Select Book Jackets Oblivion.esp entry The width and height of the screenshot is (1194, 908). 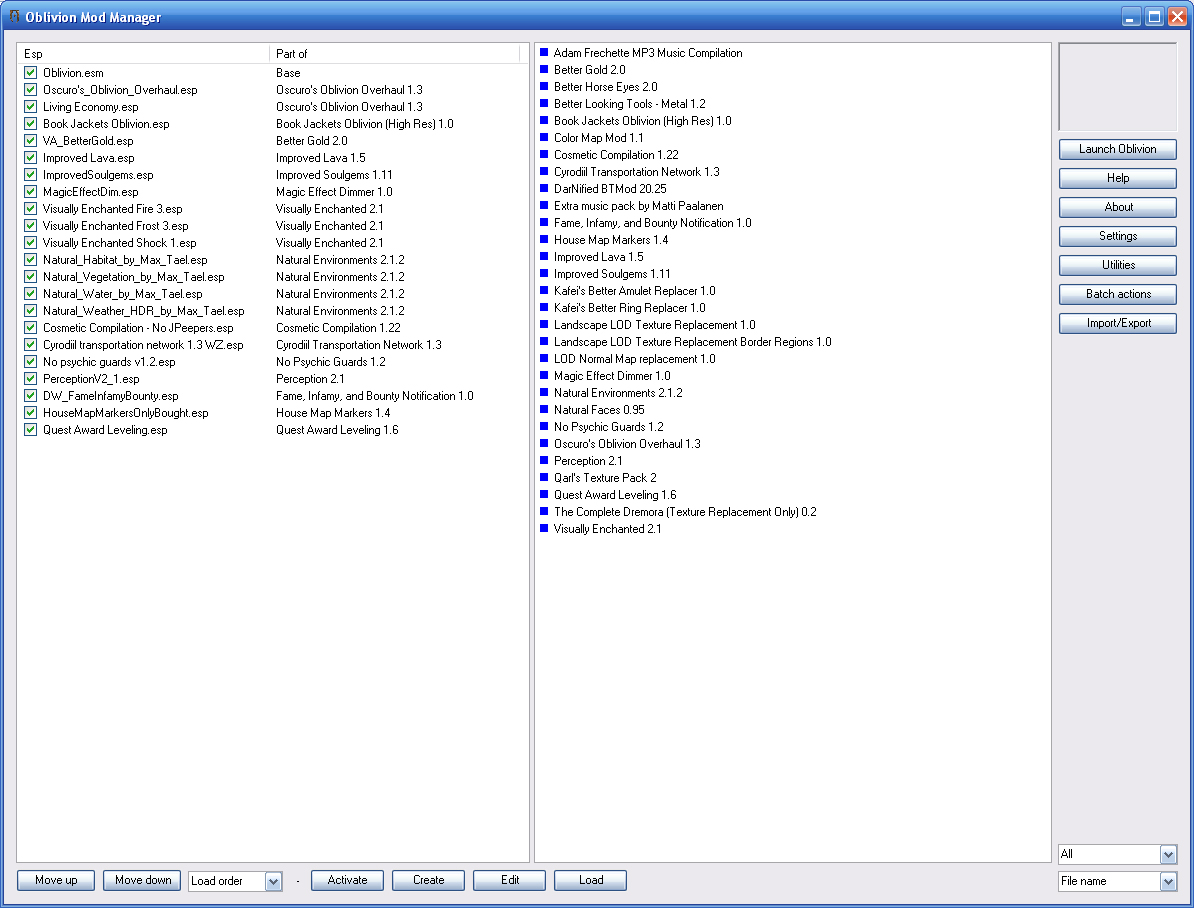106,123
